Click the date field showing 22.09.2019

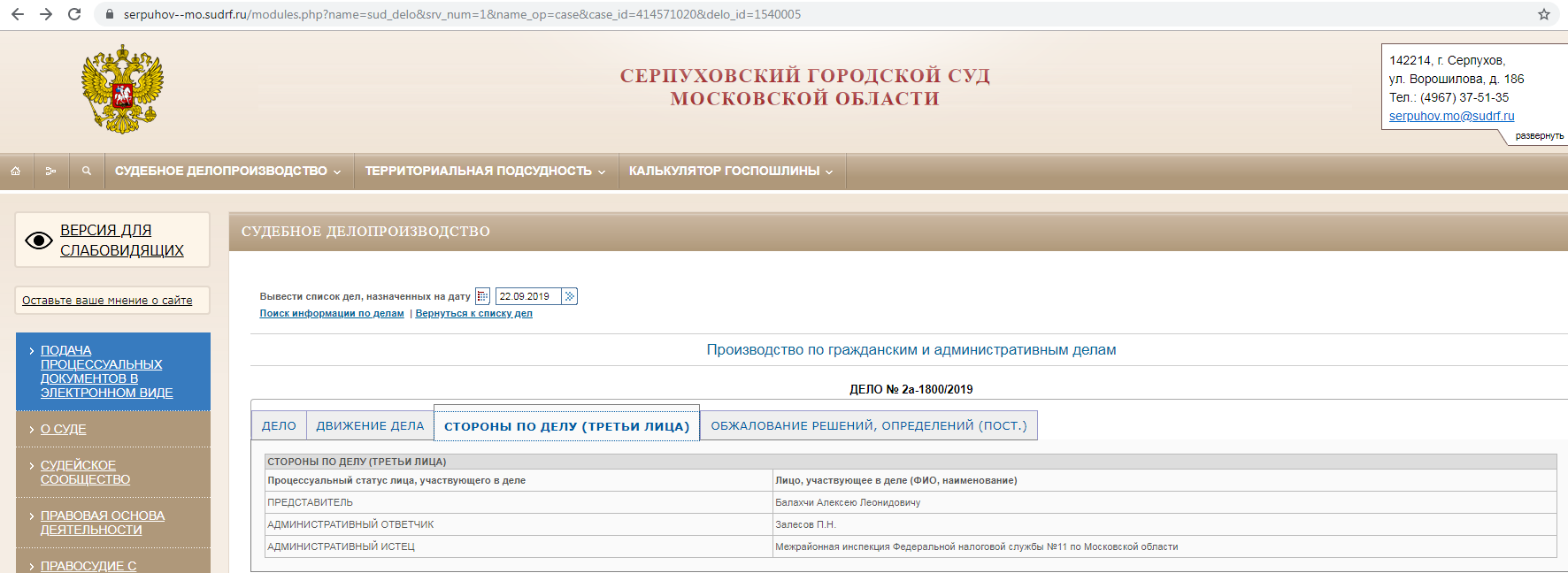click(x=527, y=296)
